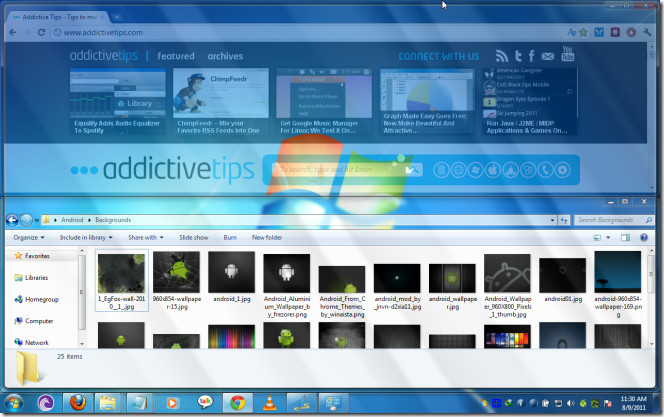Image resolution: width=664 pixels, height=417 pixels.
Task: Open the recent pages dropdown next to forward button
Action: 37,220
